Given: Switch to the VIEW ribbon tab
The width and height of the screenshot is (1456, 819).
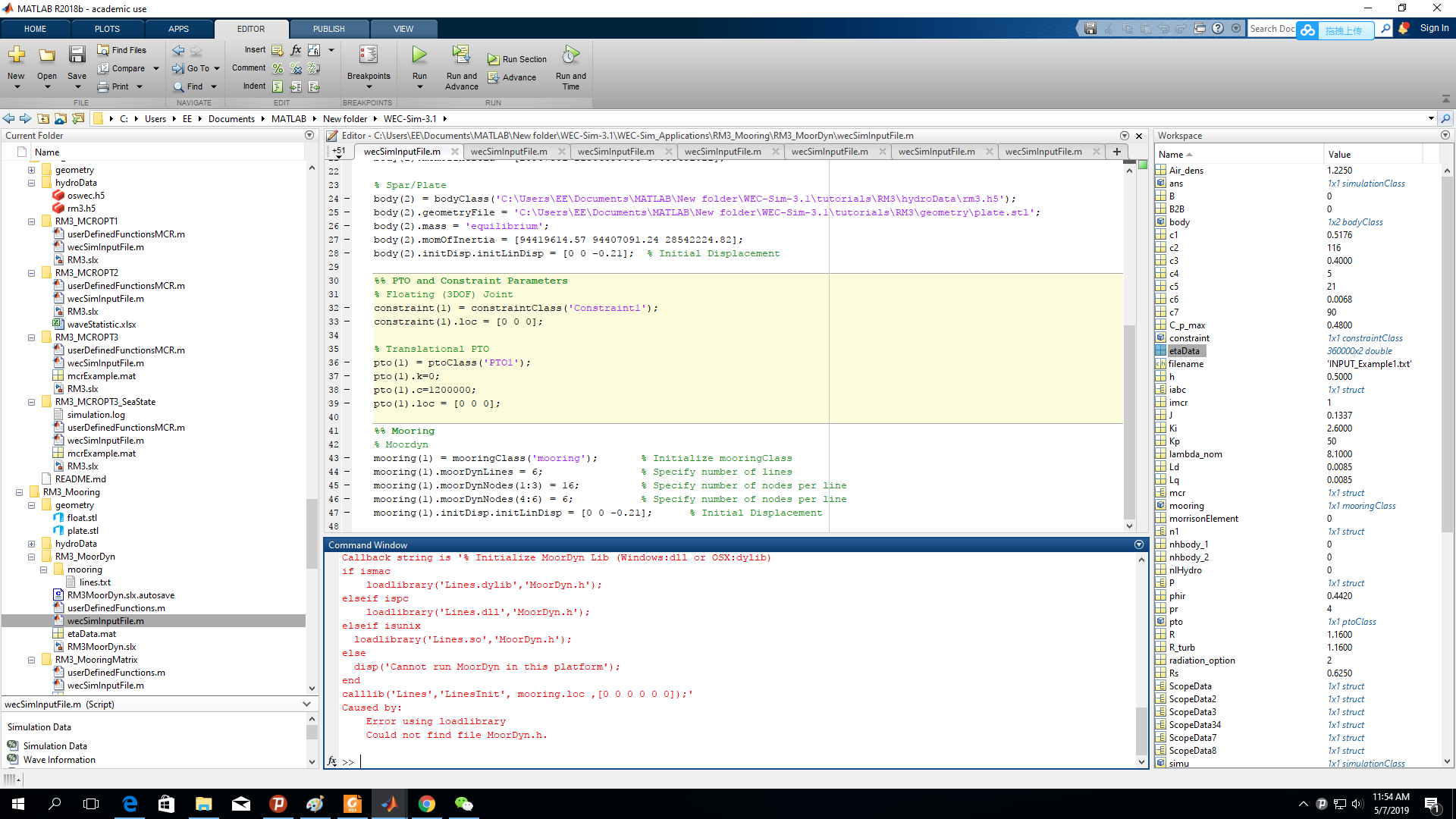Looking at the screenshot, I should (403, 28).
